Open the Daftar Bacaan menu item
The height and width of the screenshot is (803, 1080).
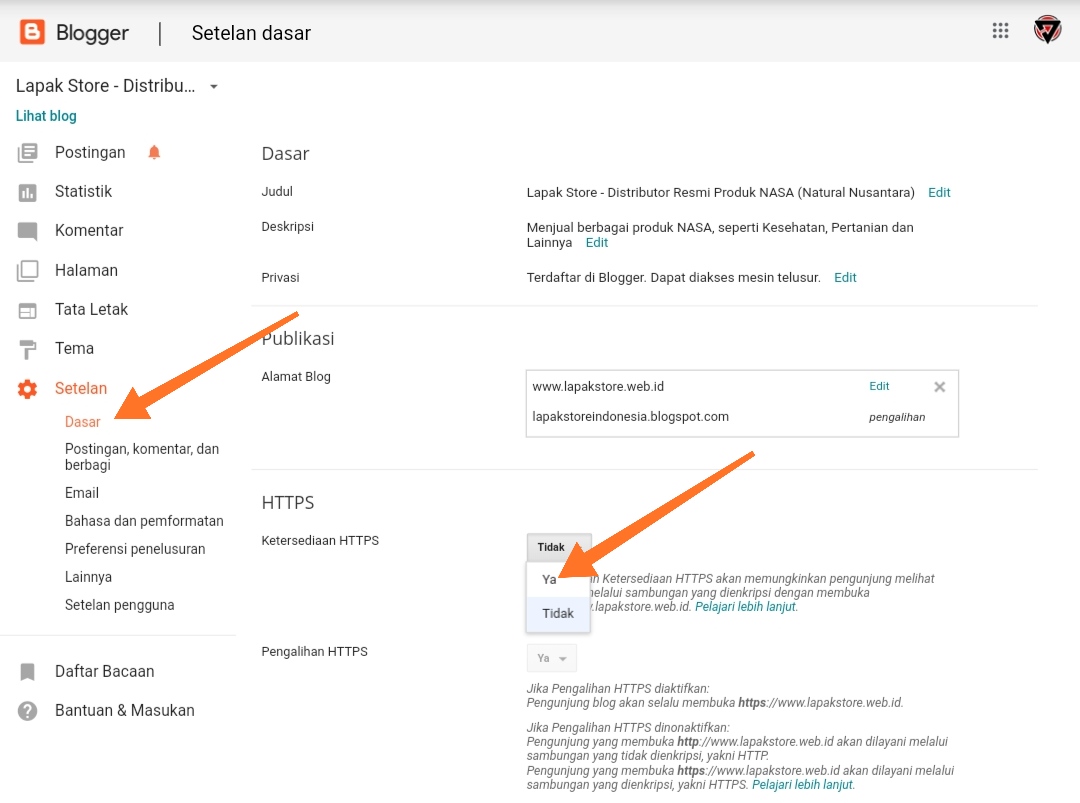pos(105,671)
